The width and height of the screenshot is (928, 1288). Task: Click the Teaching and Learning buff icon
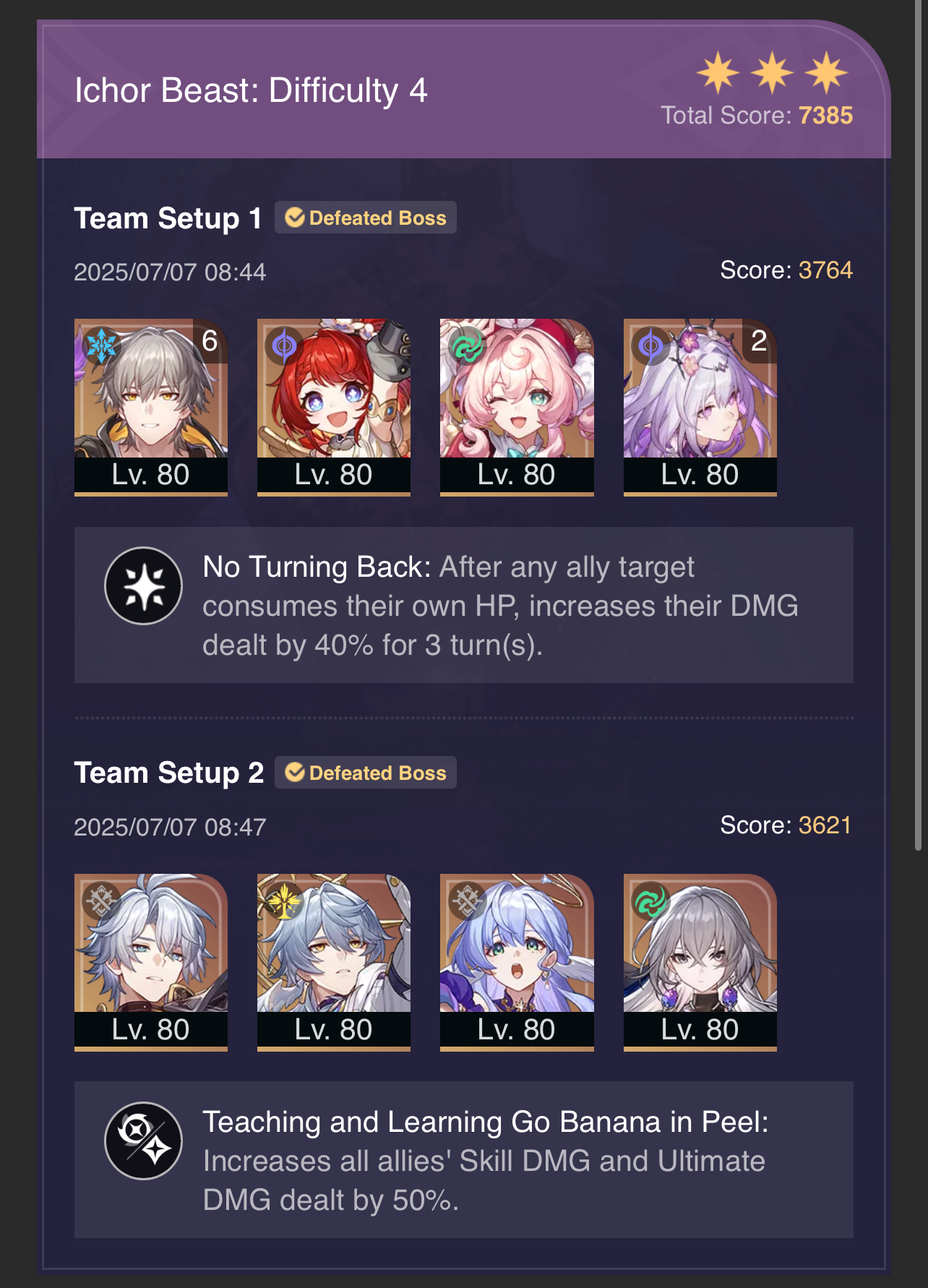pos(143,1141)
